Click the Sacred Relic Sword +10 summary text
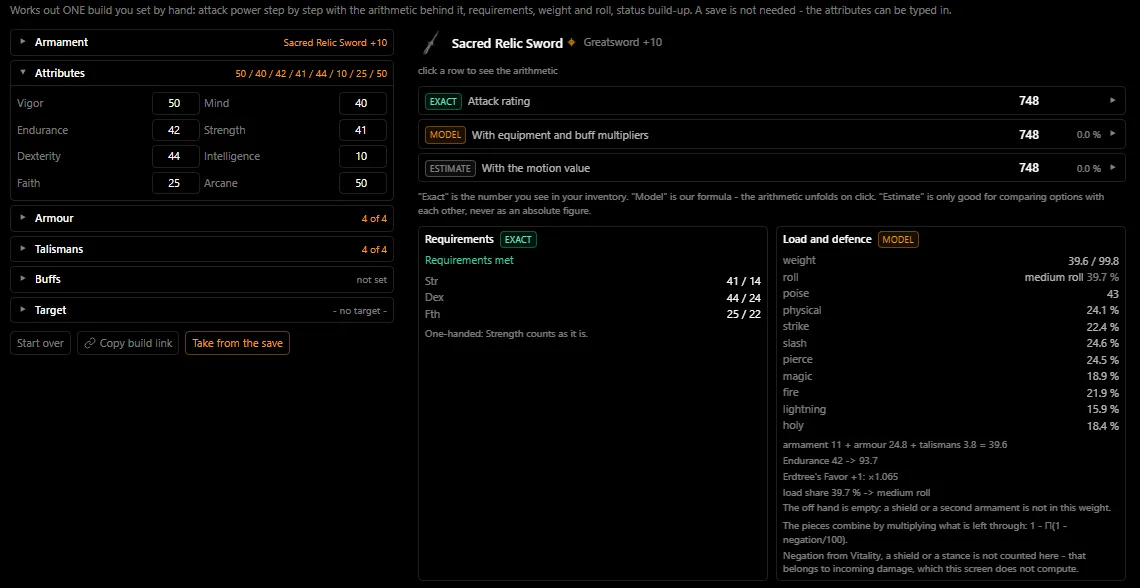The image size is (1140, 588). pyautogui.click(x=335, y=43)
